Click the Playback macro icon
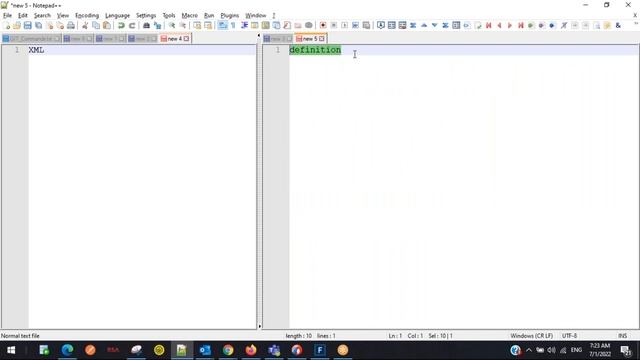This screenshot has width=640, height=360. click(x=344, y=25)
